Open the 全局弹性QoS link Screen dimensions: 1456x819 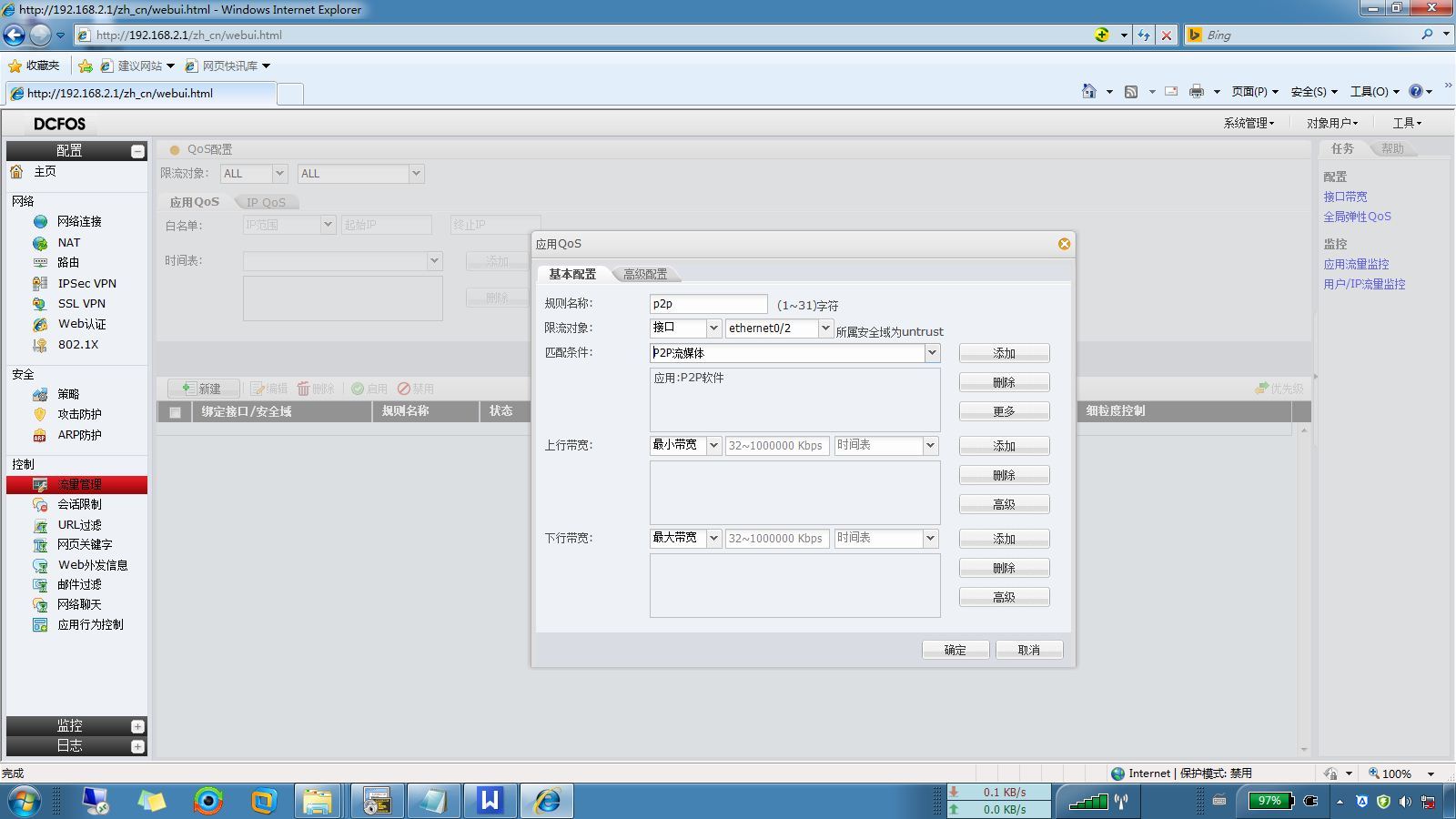[1357, 217]
